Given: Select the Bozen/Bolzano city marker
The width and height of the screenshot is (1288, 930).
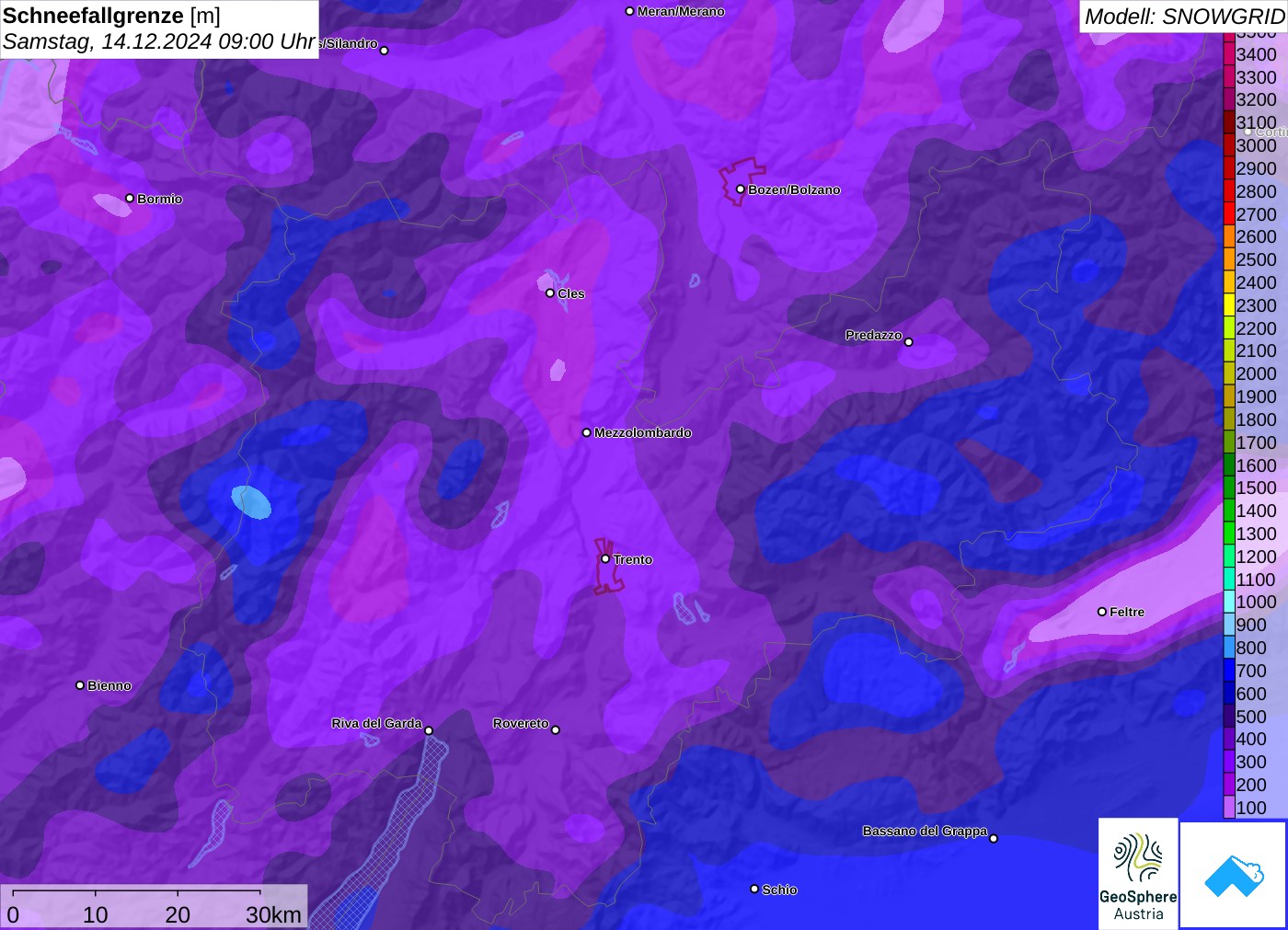Looking at the screenshot, I should (740, 189).
